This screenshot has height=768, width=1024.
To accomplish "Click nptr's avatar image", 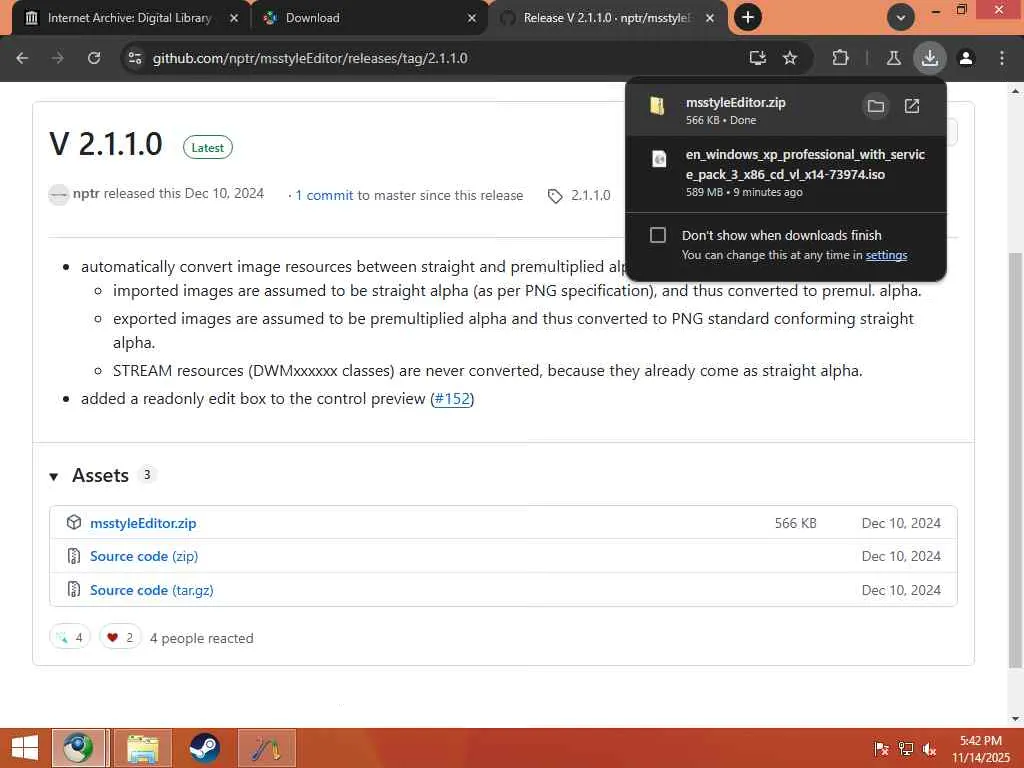I will point(59,195).
